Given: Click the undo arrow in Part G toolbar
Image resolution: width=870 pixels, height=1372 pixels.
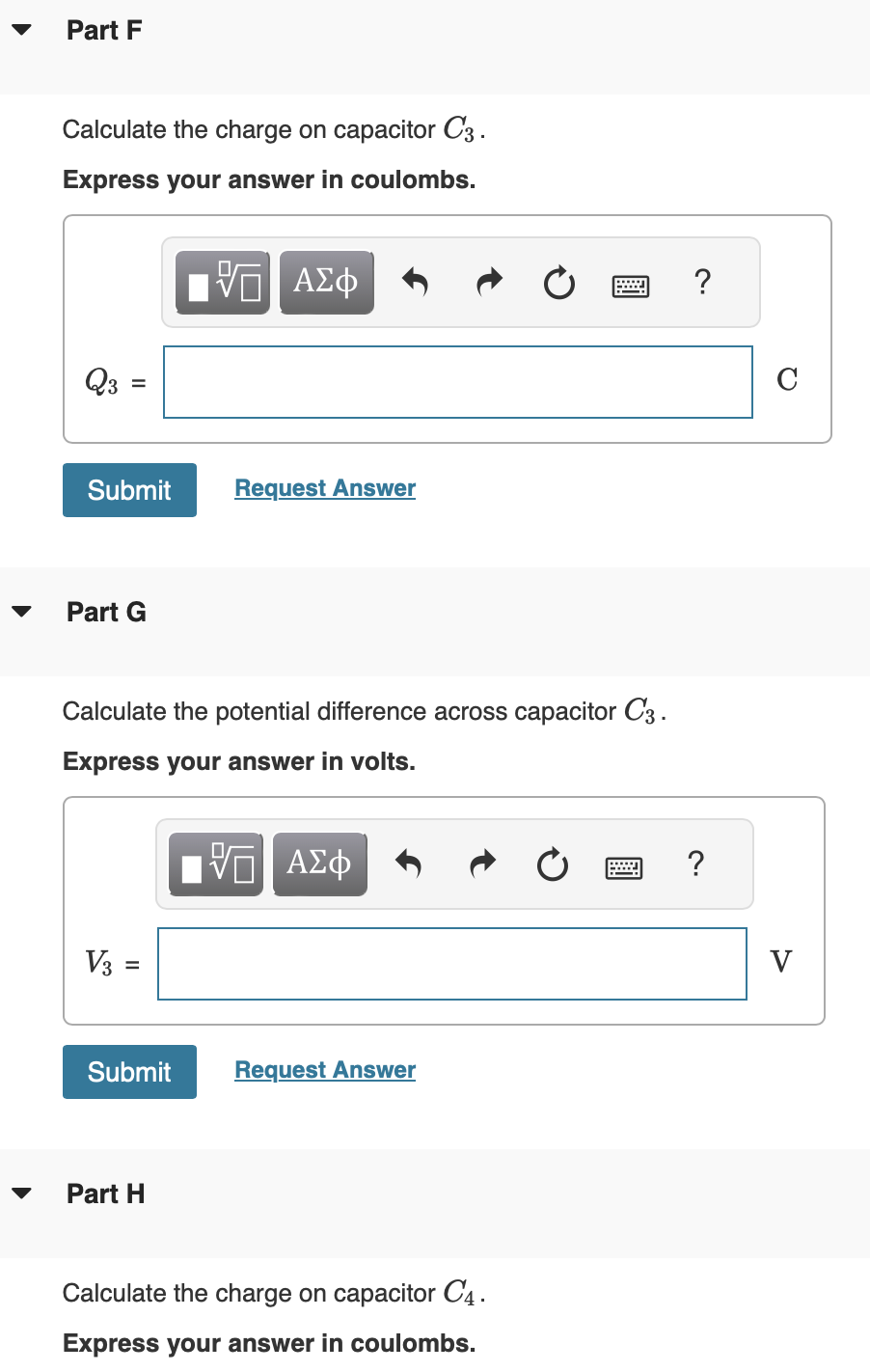Looking at the screenshot, I should (410, 864).
